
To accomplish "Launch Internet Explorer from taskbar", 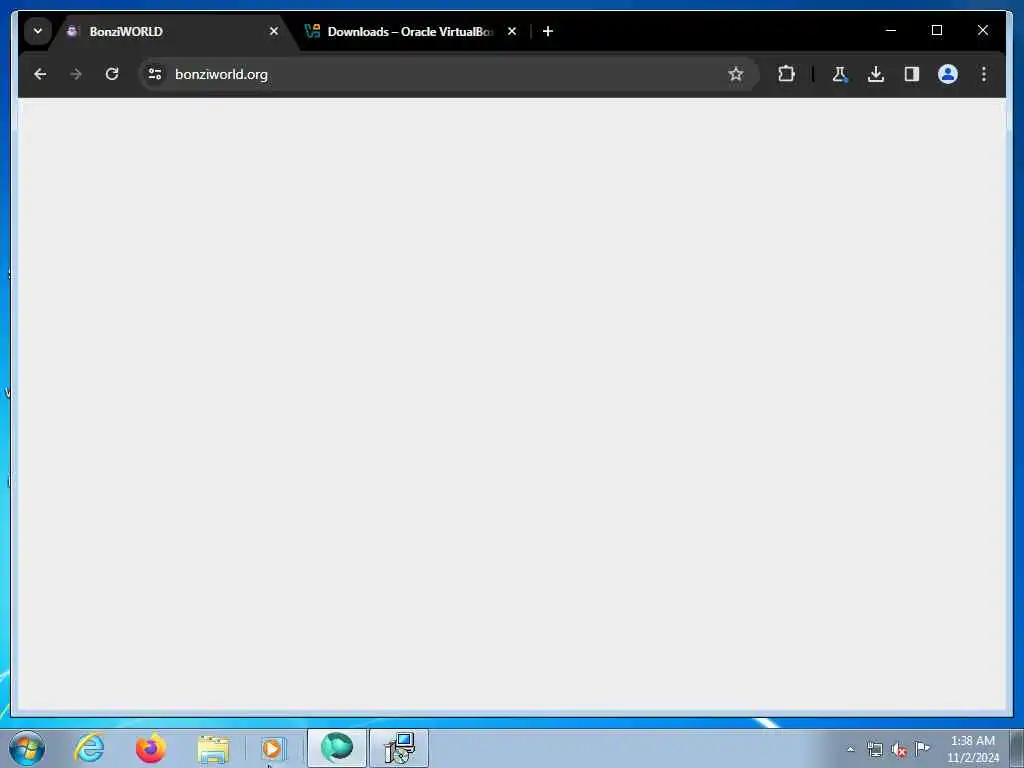I will click(x=89, y=748).
